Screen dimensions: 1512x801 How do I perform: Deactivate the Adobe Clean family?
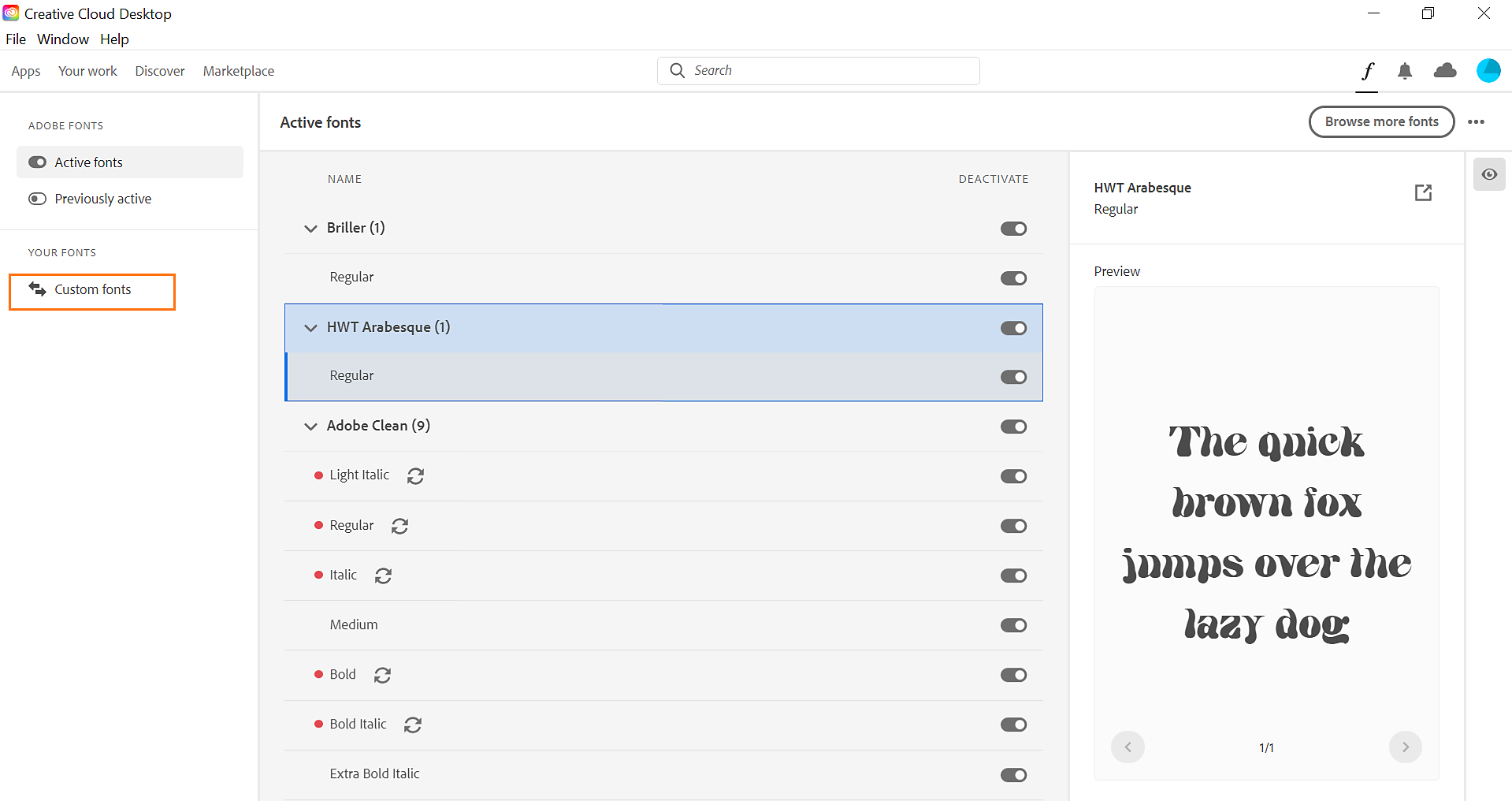1013,427
